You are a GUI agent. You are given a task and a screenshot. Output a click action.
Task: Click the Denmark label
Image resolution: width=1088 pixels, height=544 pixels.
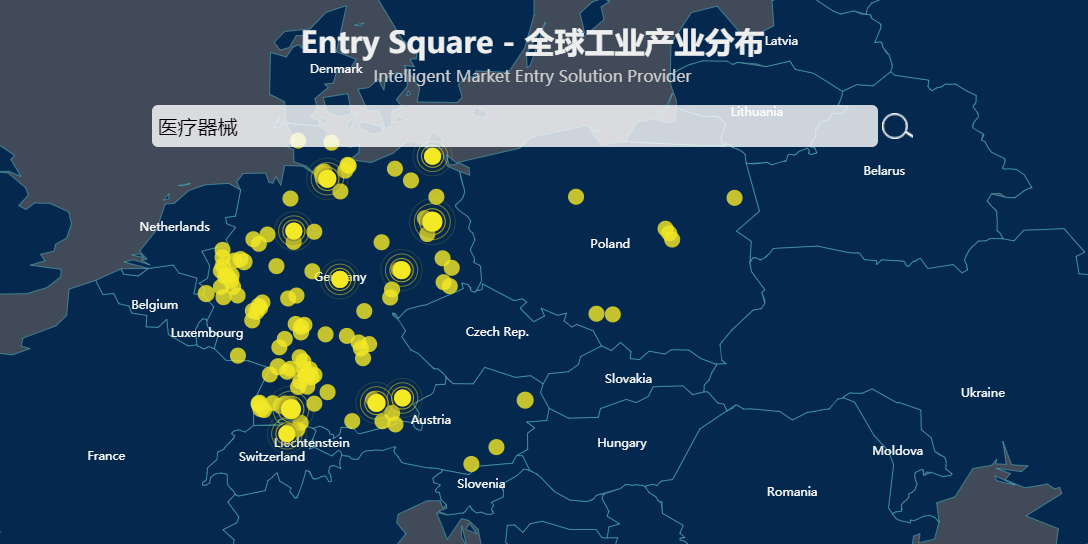click(x=336, y=69)
